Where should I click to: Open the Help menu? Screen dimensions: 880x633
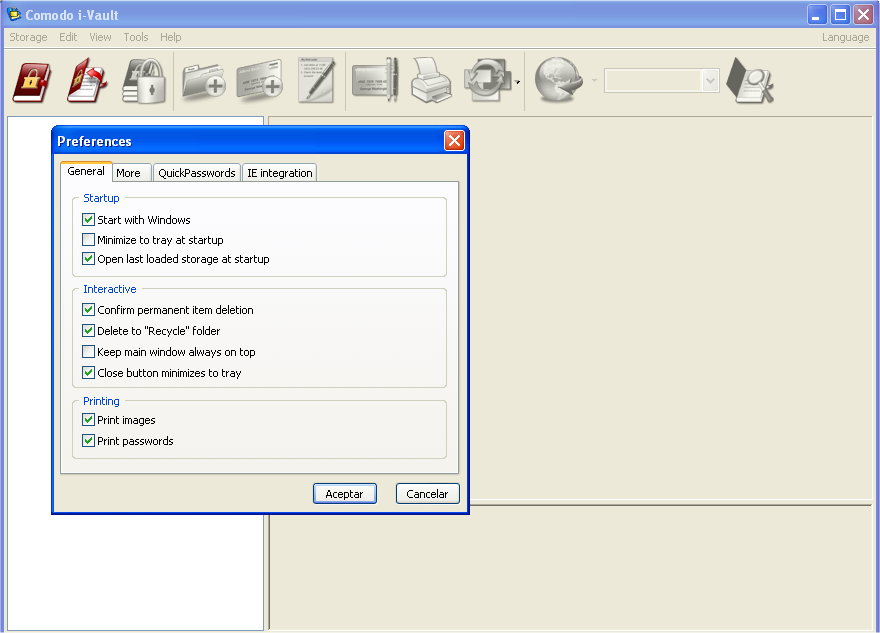(x=171, y=37)
